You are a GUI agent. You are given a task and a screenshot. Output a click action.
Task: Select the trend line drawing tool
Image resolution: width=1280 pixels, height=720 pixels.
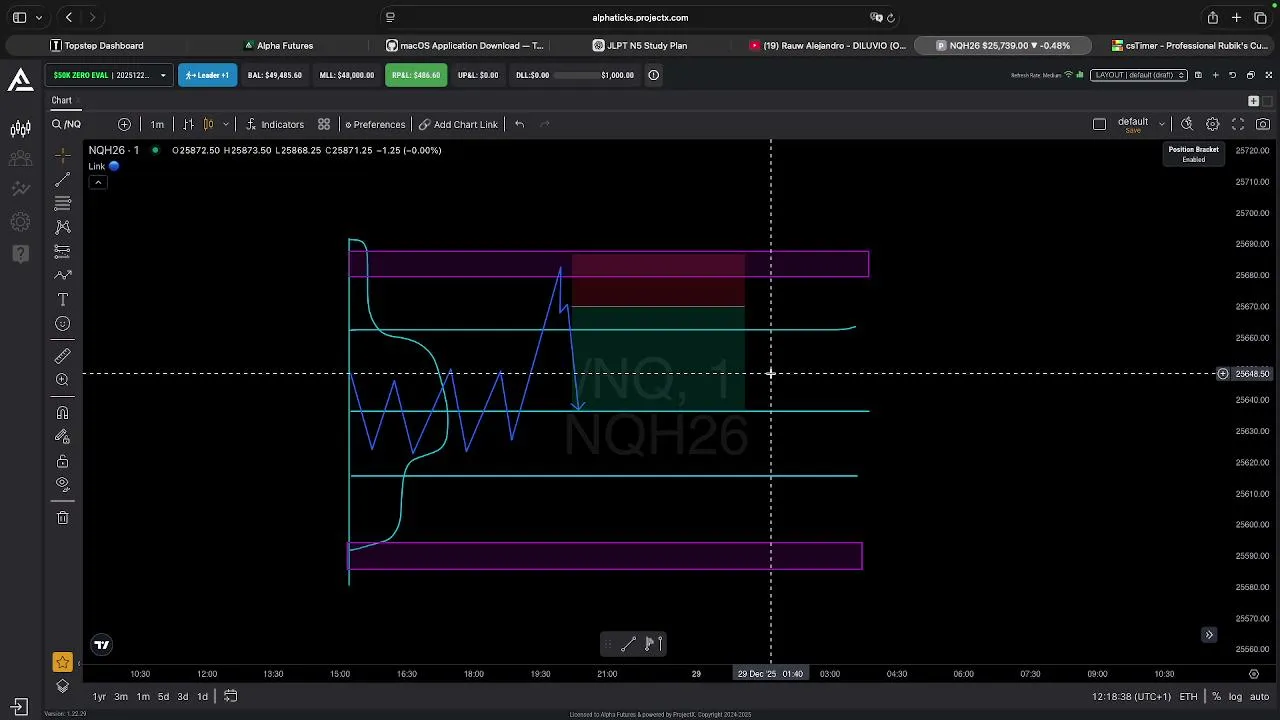pyautogui.click(x=62, y=179)
